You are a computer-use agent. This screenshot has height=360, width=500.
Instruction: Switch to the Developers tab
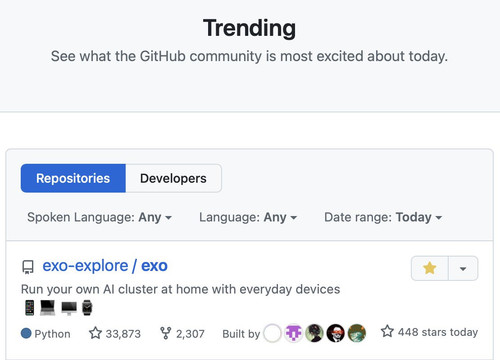173,178
